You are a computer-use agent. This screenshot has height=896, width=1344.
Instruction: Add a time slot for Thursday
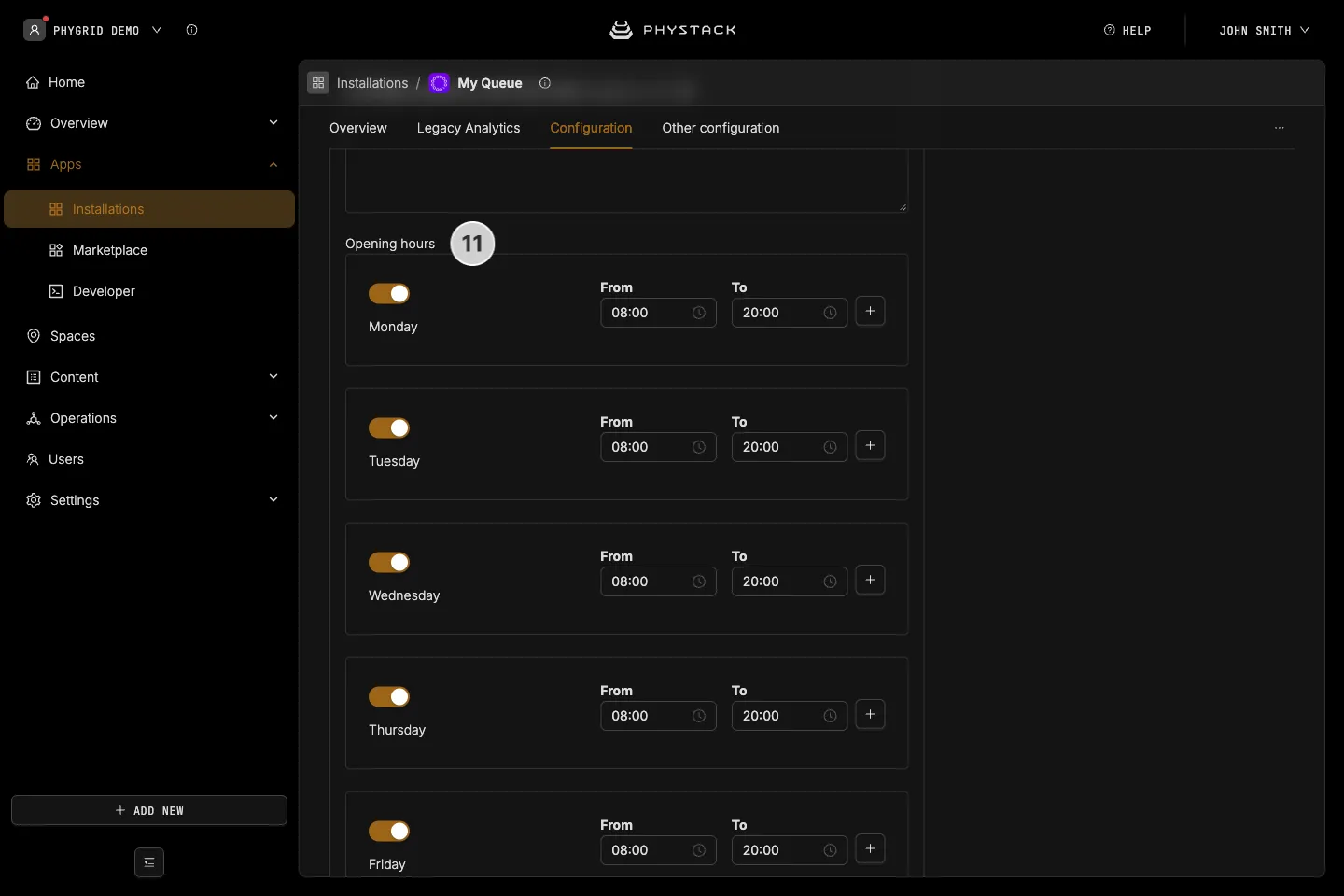pos(870,715)
